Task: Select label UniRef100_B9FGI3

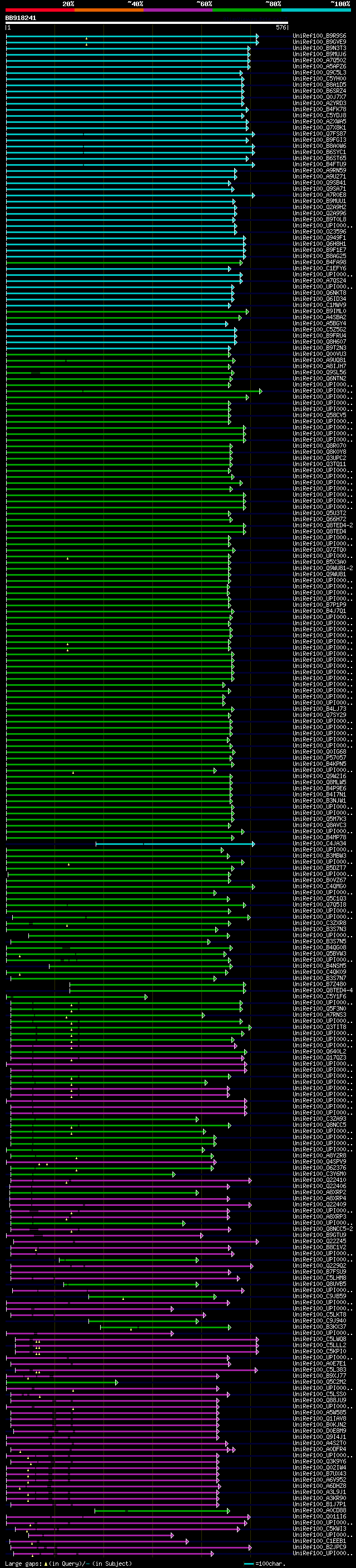Action: [319, 140]
